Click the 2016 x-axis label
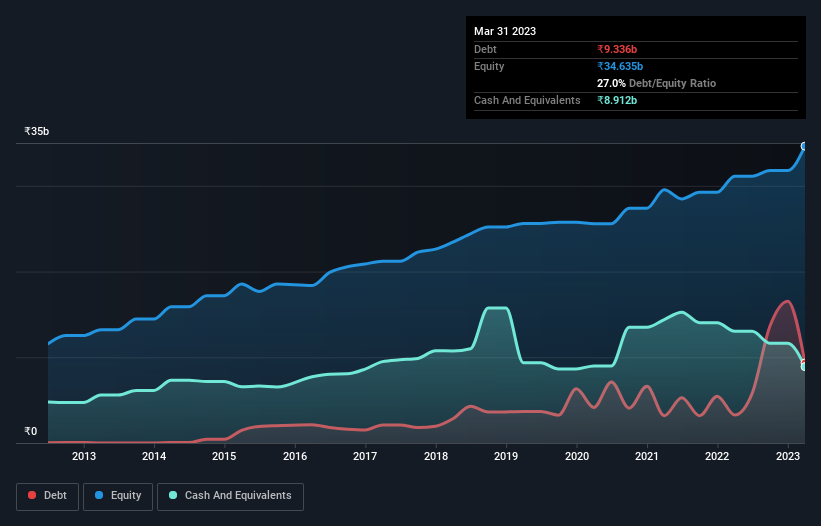The height and width of the screenshot is (526, 821). tap(295, 456)
